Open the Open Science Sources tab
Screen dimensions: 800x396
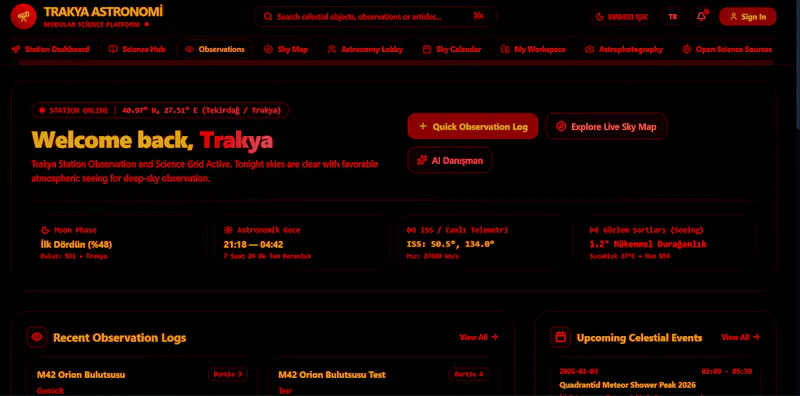(728, 50)
